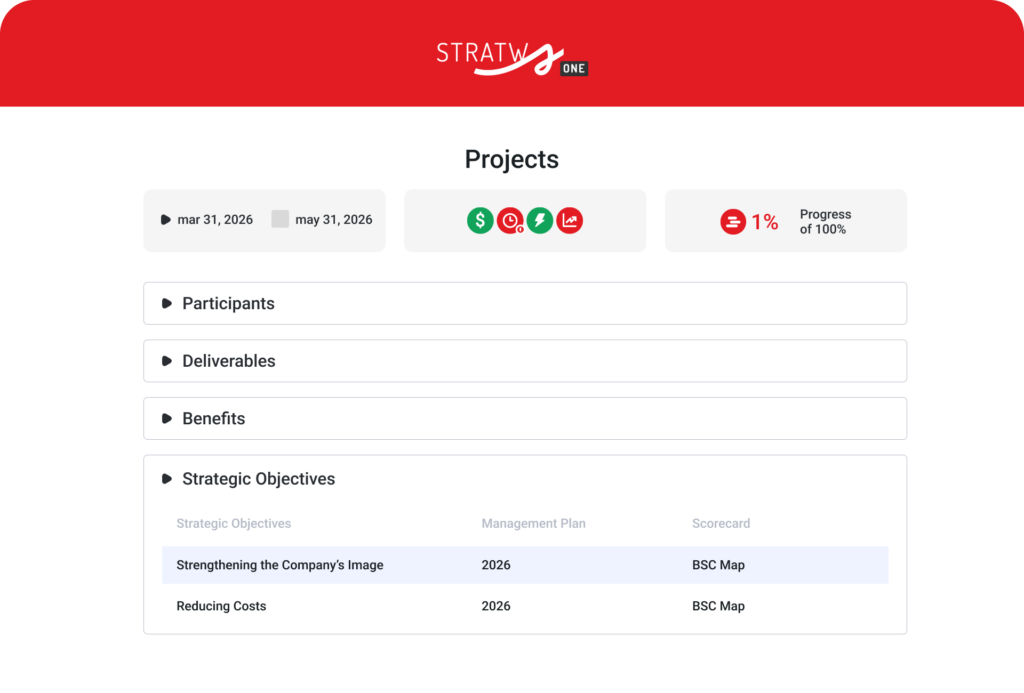Screen dimensions: 1024x693
Task: Click the 2026 Management Plan for Strengthening row
Action: [x=497, y=564]
